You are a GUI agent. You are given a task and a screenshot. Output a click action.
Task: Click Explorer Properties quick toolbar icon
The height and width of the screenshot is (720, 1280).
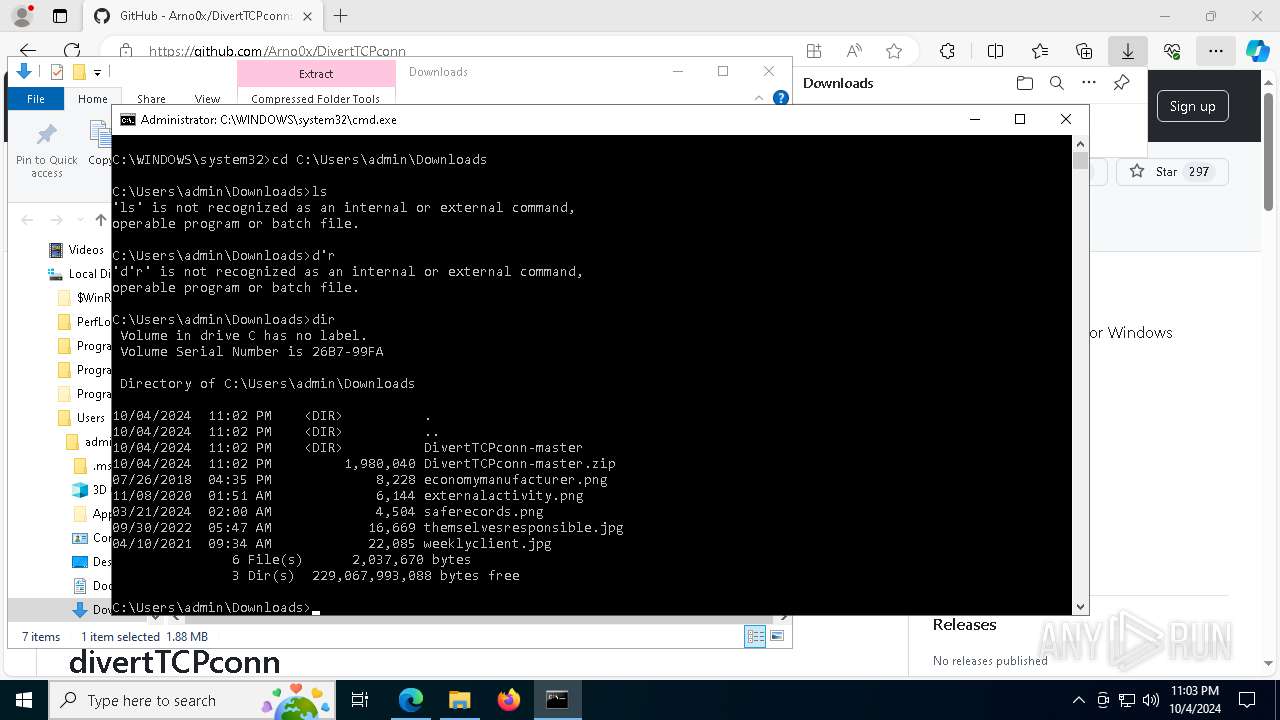pos(57,72)
